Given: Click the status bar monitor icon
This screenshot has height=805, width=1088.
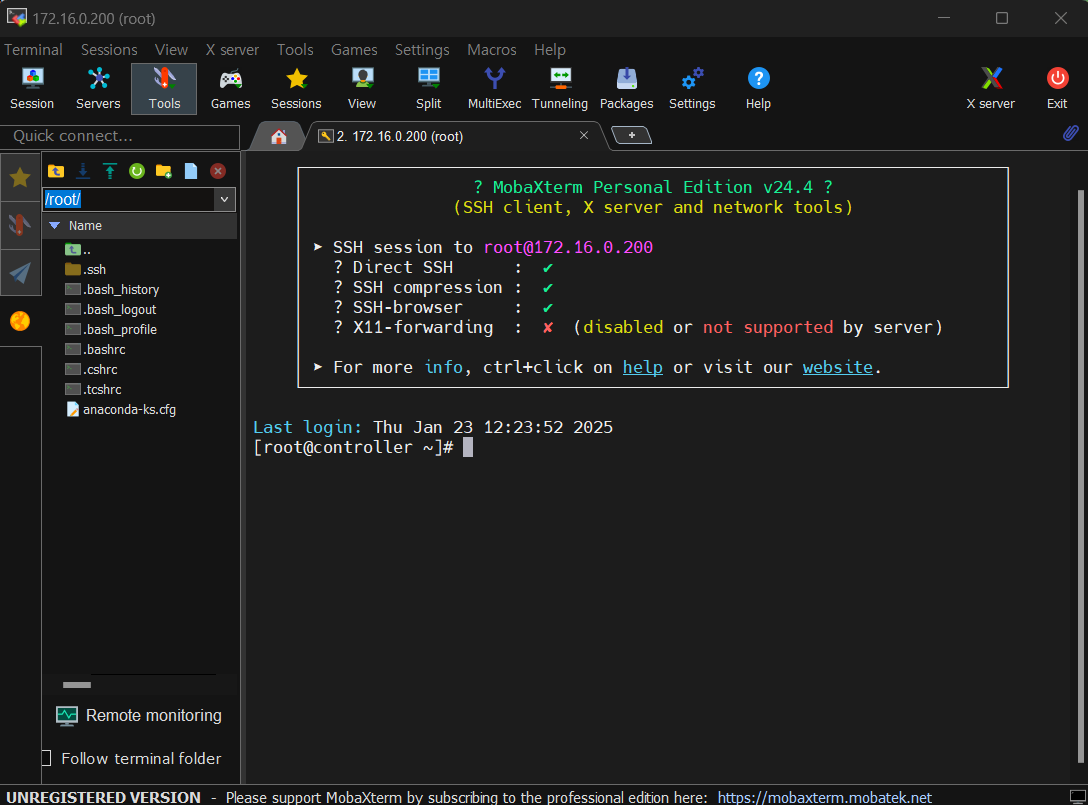Looking at the screenshot, I should click(1077, 796).
